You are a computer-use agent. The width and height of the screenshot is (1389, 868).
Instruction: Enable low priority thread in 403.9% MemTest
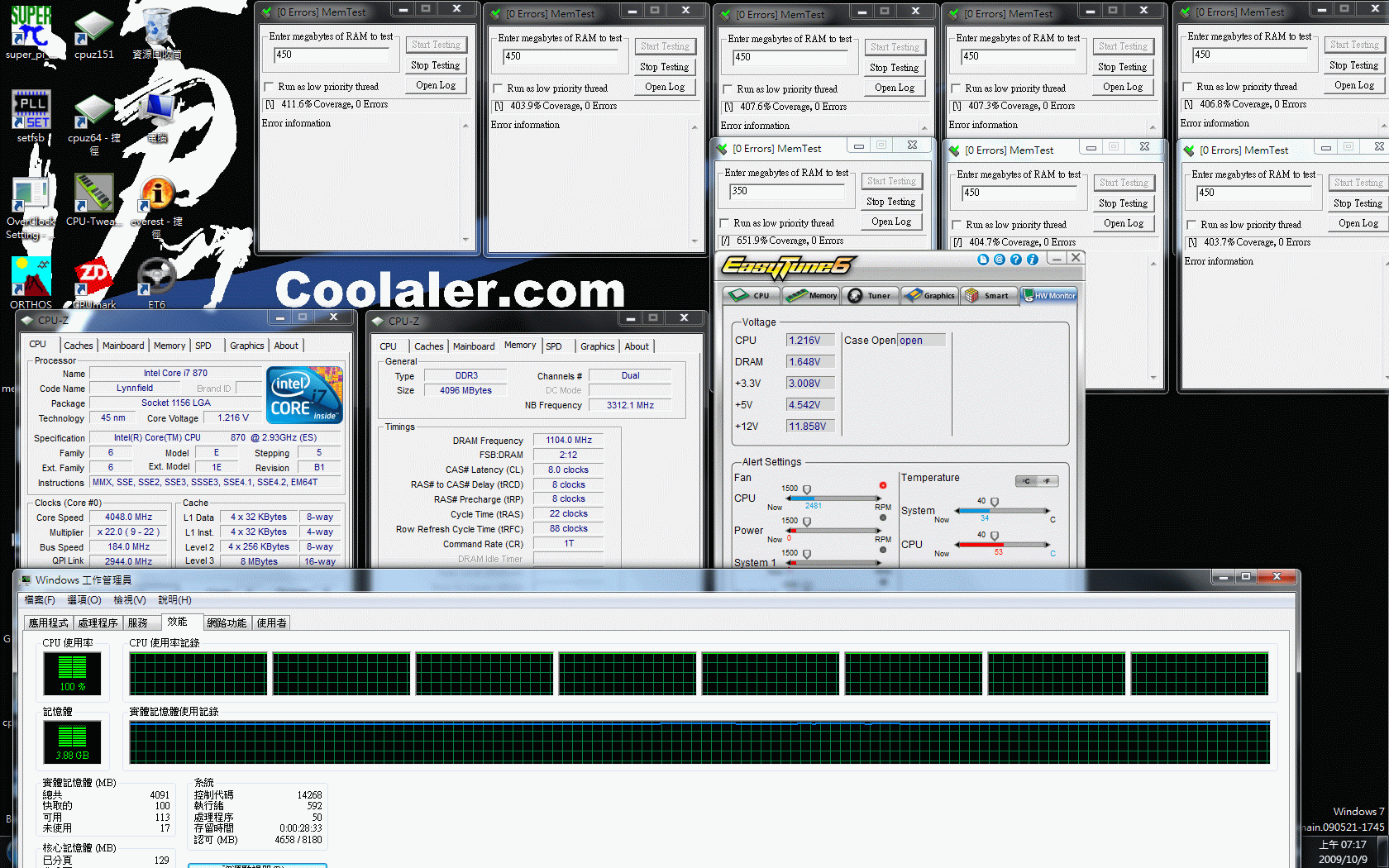498,88
